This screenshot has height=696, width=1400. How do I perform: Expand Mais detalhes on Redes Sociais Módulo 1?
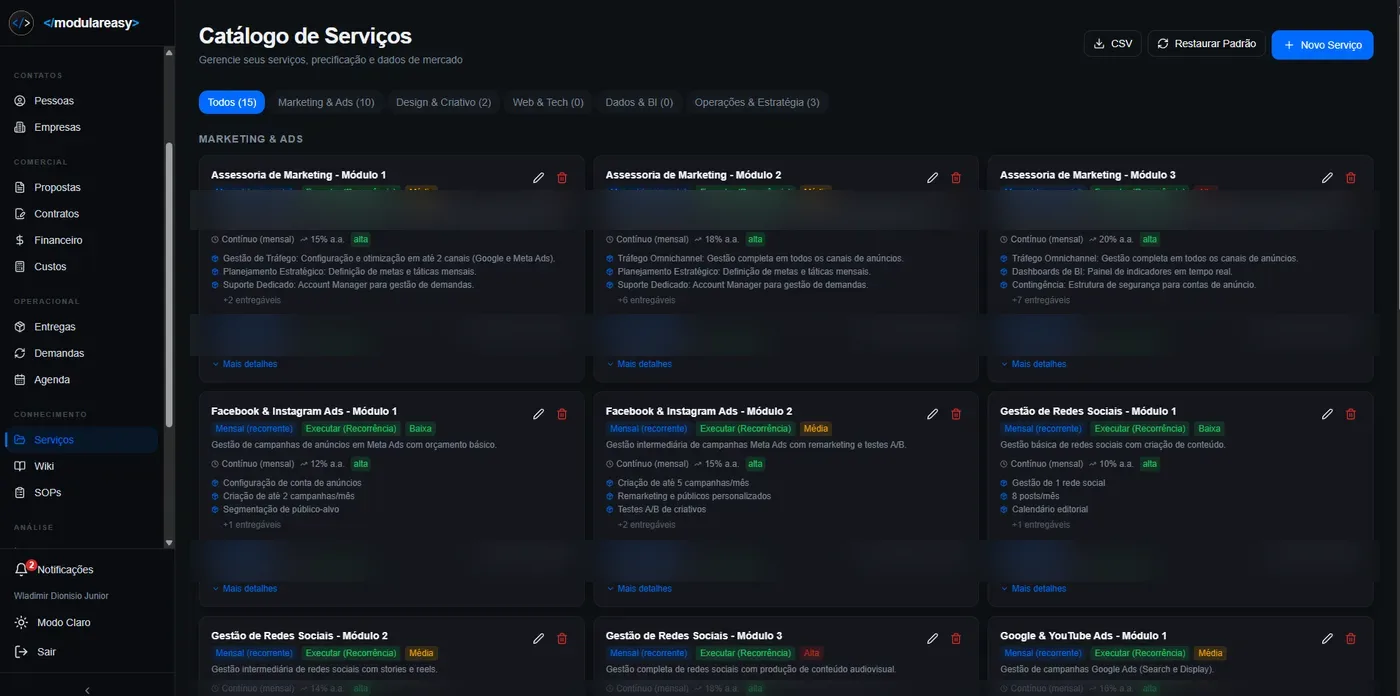click(x=1034, y=589)
